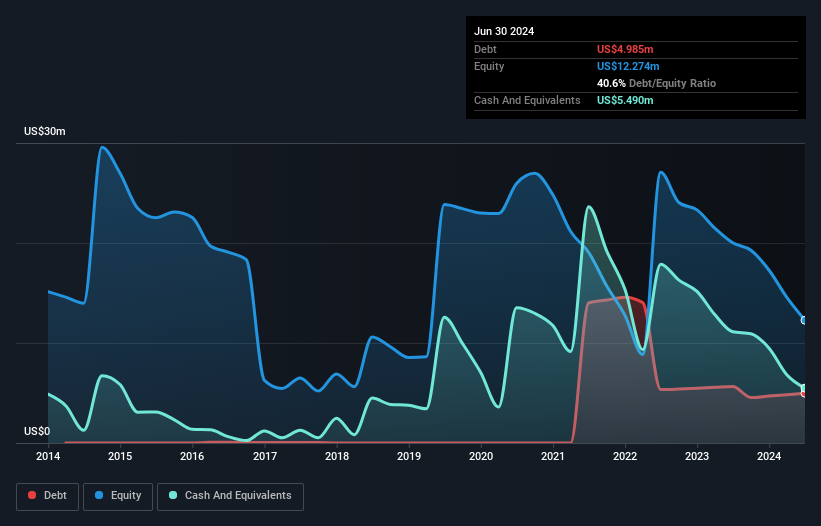Click the blue Equity endpoint marker on chart
Viewport: 821px width, 526px height.
click(x=804, y=320)
